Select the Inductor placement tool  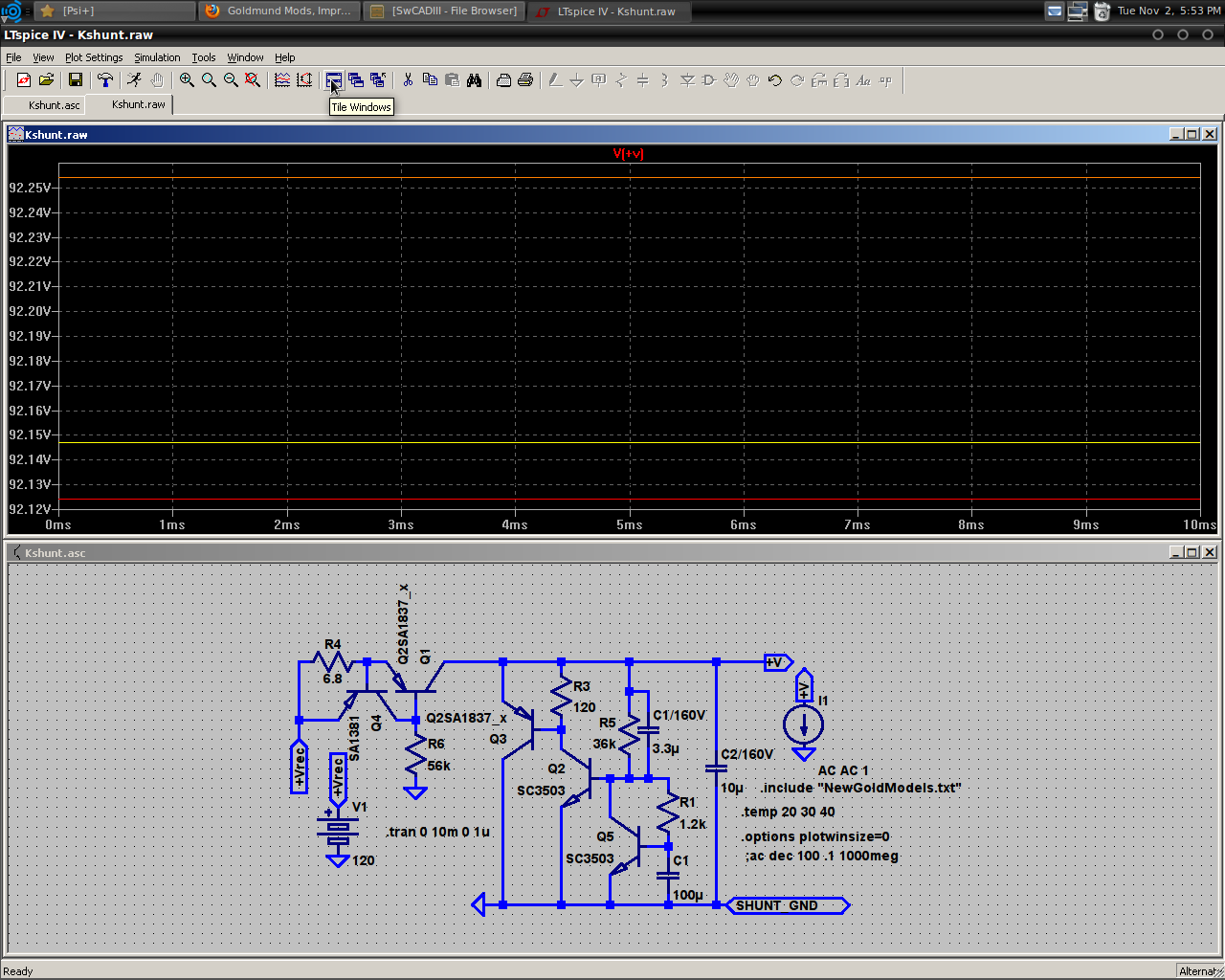665,80
